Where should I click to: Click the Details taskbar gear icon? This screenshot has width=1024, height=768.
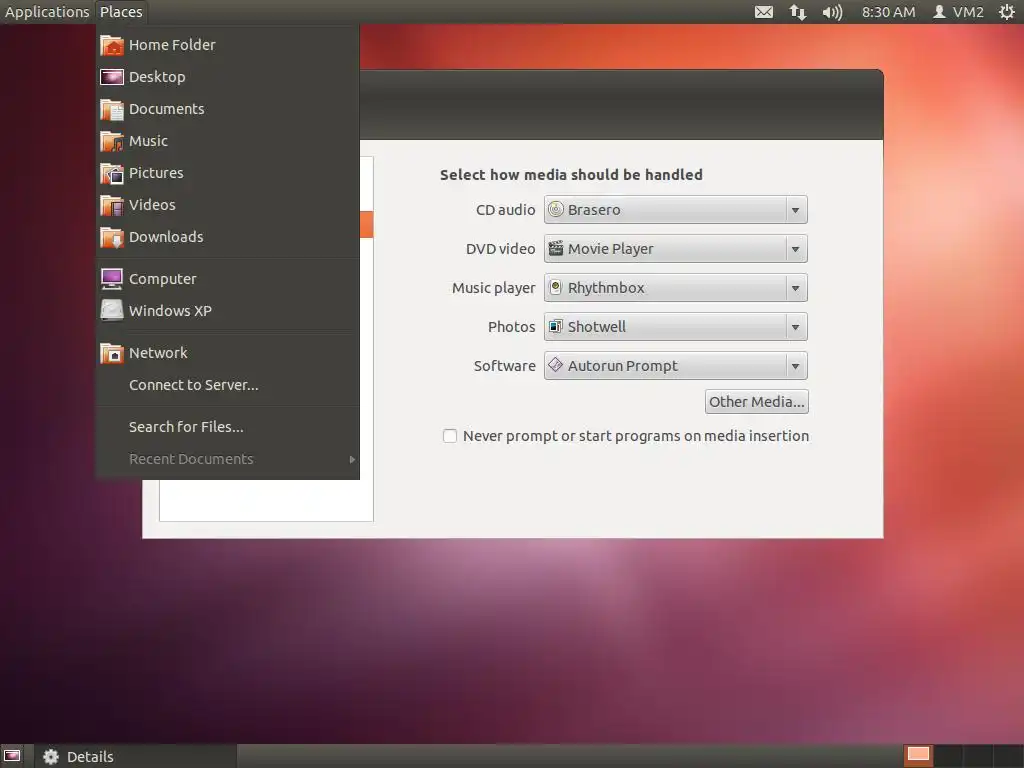[51, 756]
